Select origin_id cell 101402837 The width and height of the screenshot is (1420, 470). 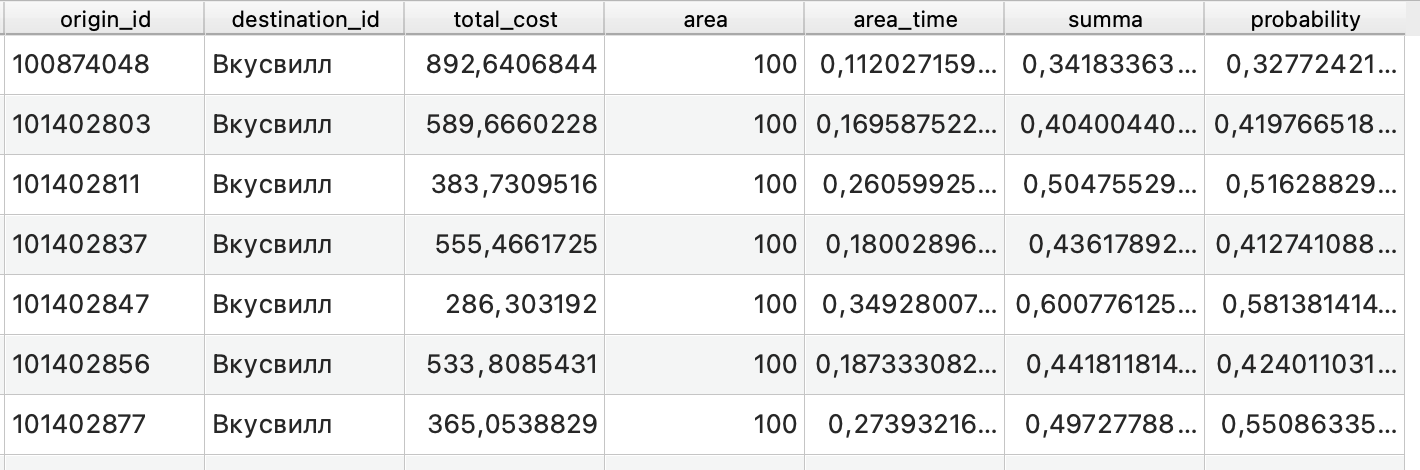(x=105, y=245)
